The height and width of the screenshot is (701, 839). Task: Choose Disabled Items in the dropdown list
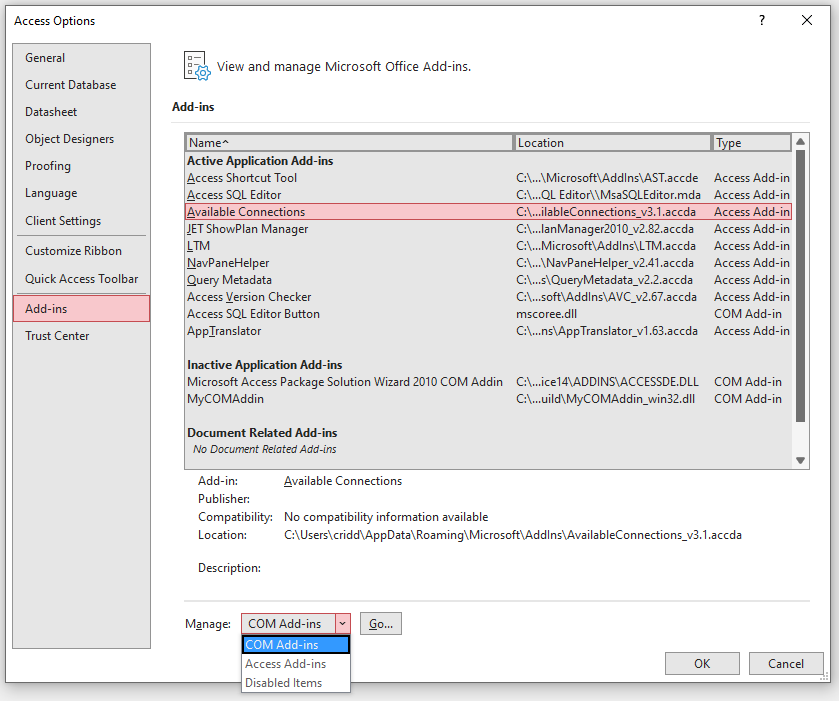[x=296, y=683]
